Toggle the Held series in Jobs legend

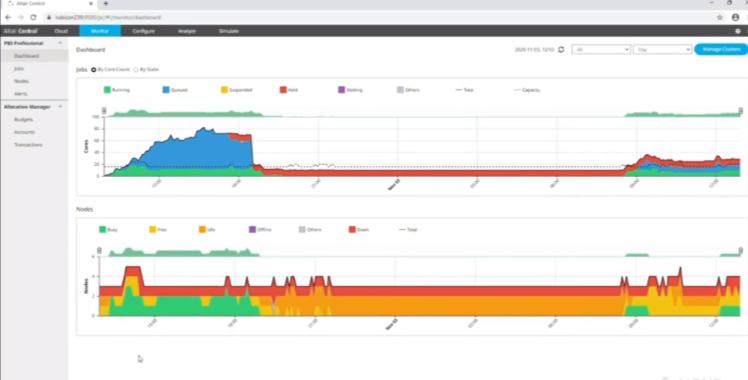tap(289, 90)
